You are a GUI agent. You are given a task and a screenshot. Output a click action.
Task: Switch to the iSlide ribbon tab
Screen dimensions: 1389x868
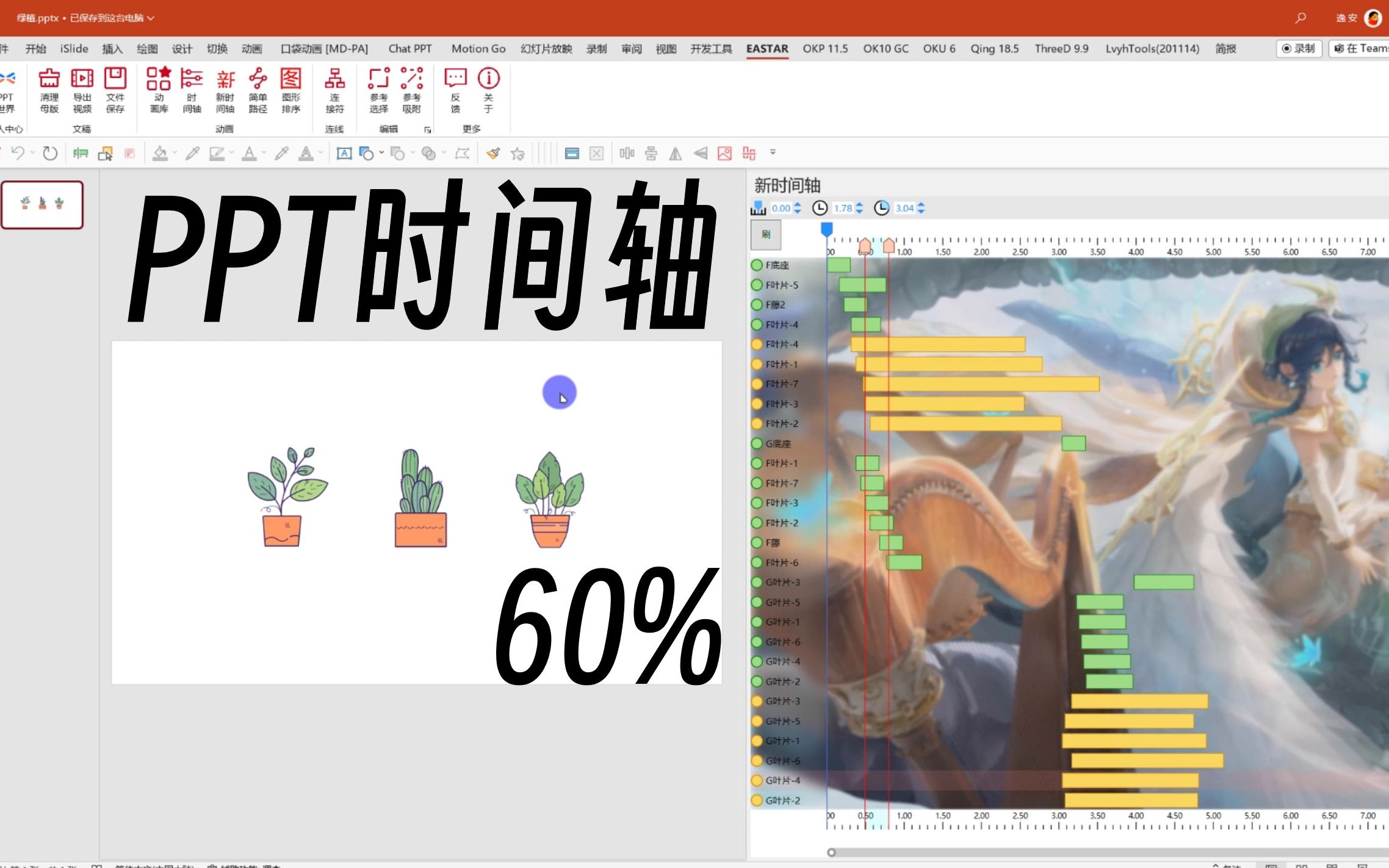pos(74,49)
